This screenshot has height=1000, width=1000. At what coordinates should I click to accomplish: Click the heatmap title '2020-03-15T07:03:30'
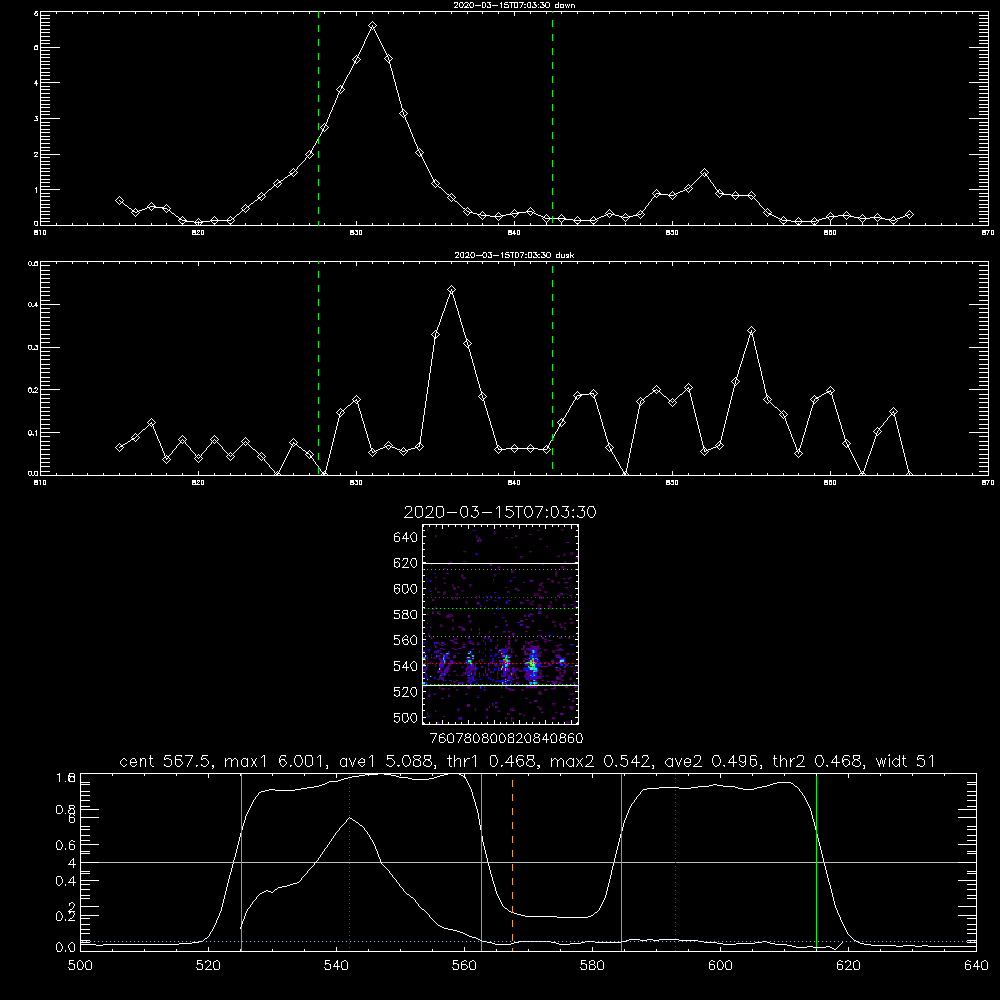500,512
